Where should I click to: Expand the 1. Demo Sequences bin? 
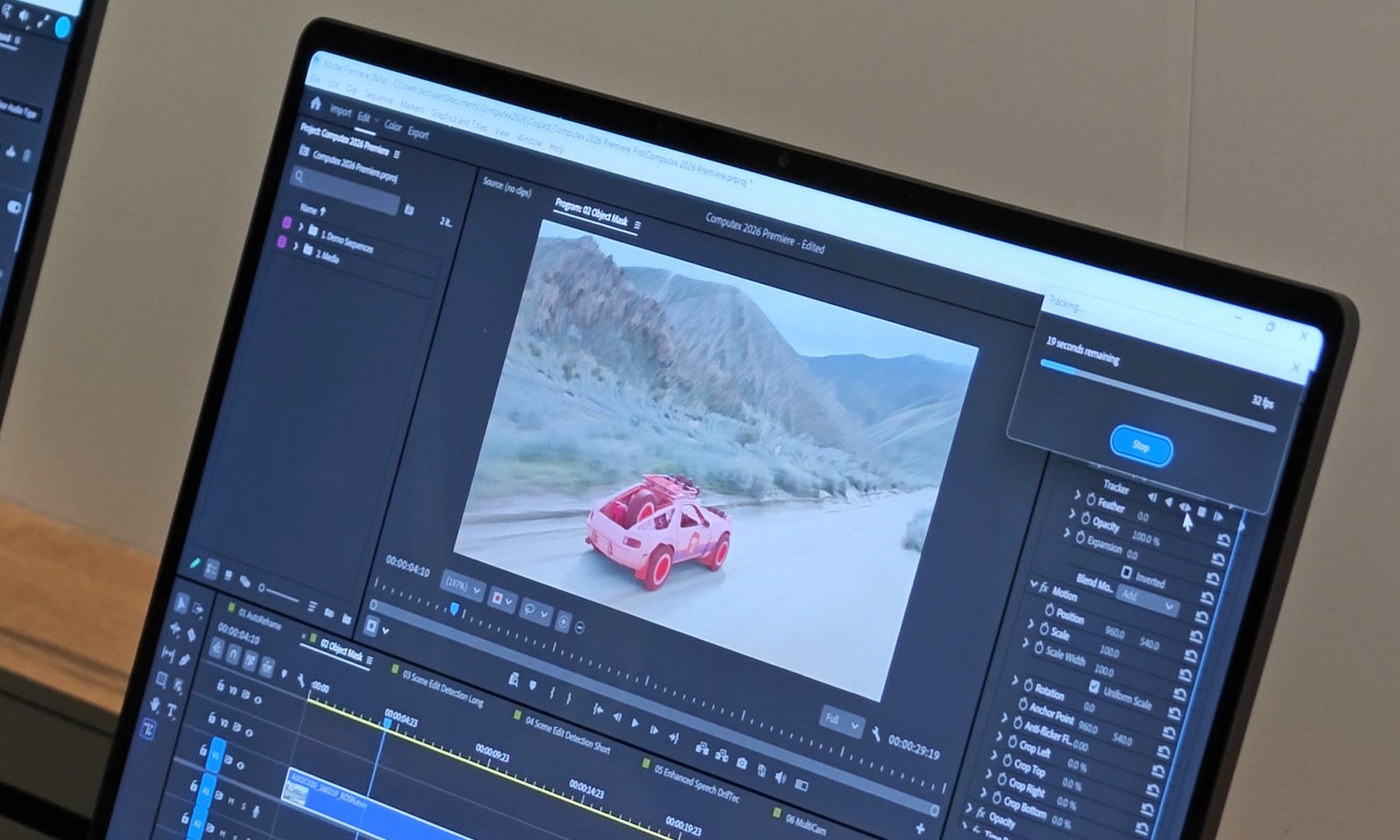(300, 227)
